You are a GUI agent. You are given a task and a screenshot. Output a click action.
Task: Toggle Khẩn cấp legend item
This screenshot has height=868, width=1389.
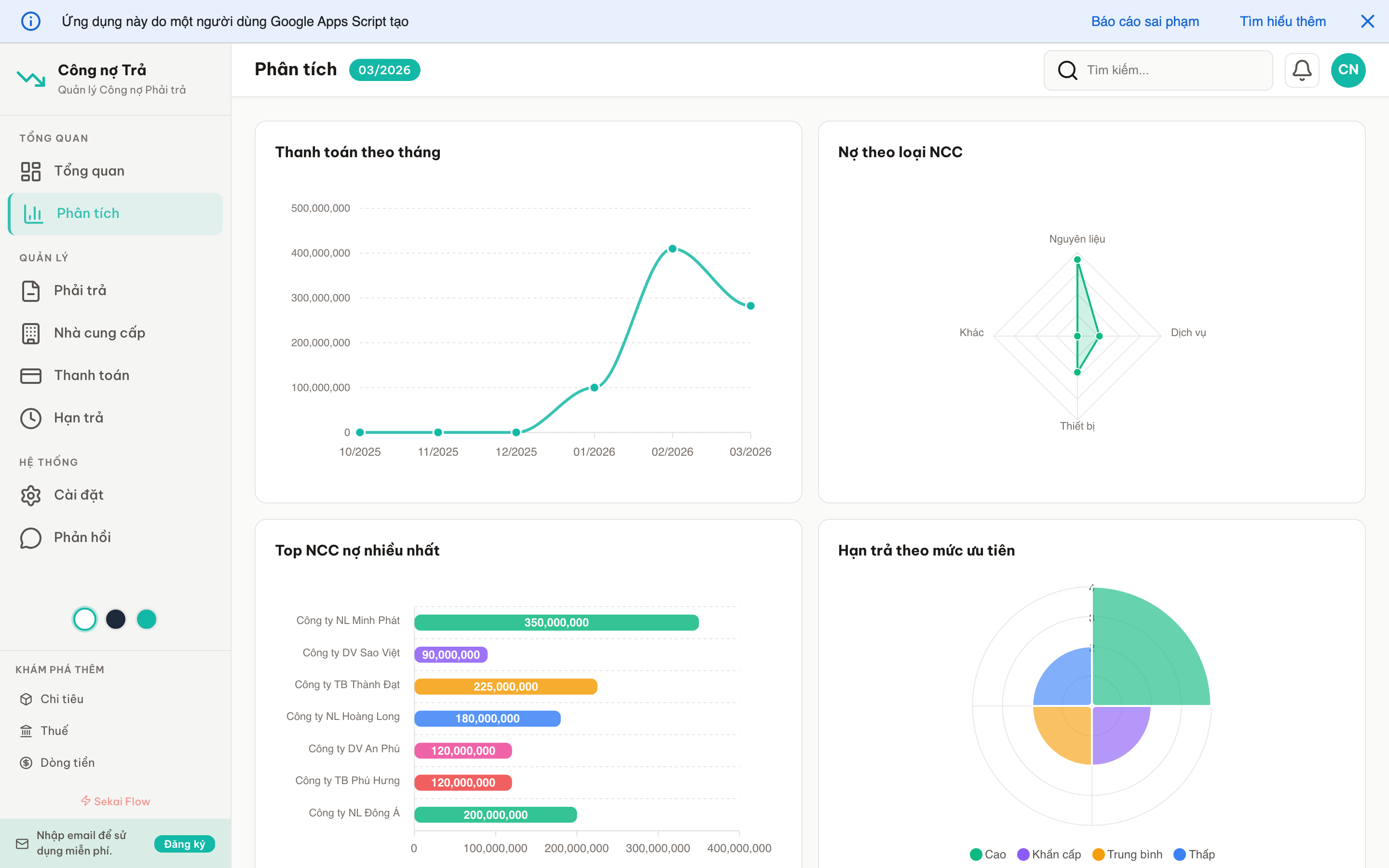point(1049,854)
